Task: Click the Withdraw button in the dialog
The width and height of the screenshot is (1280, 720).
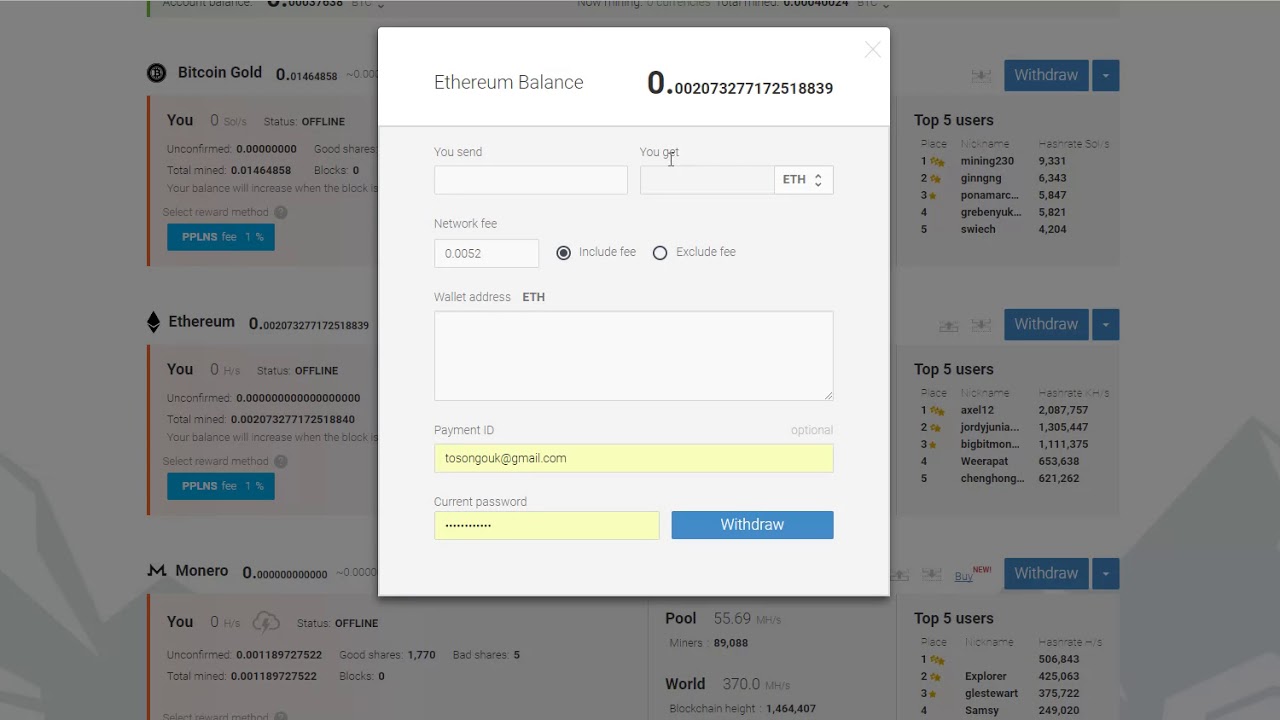Action: click(752, 525)
